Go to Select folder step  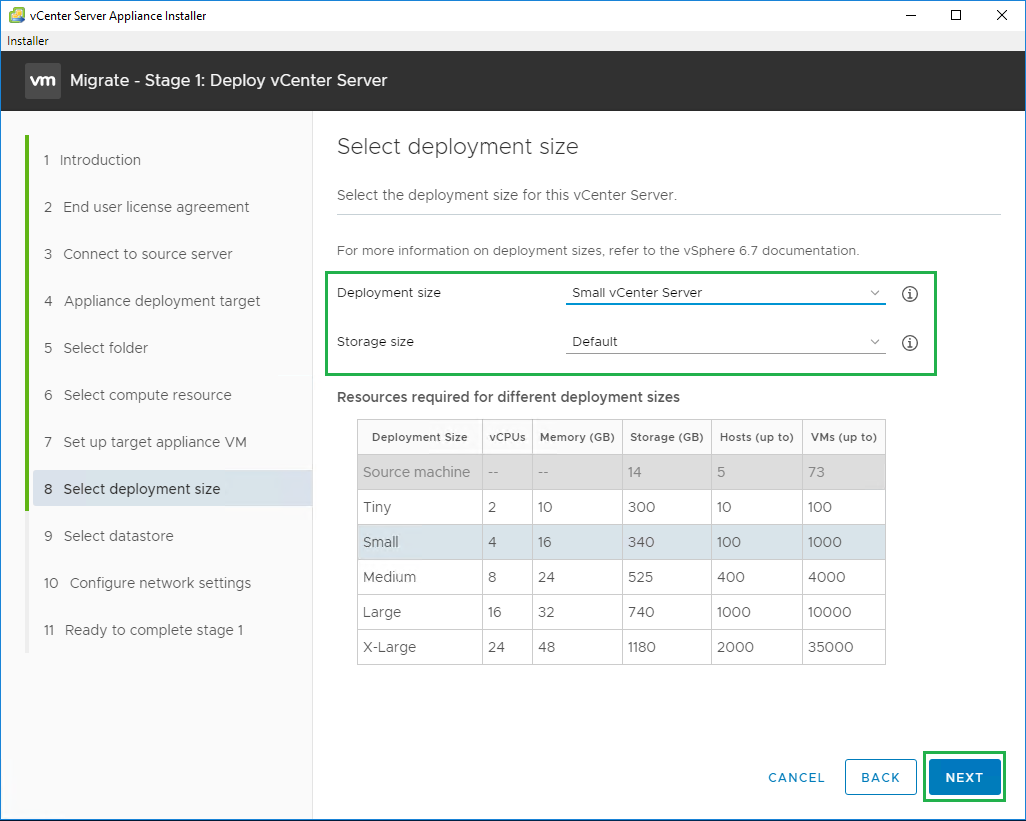pyautogui.click(x=105, y=348)
